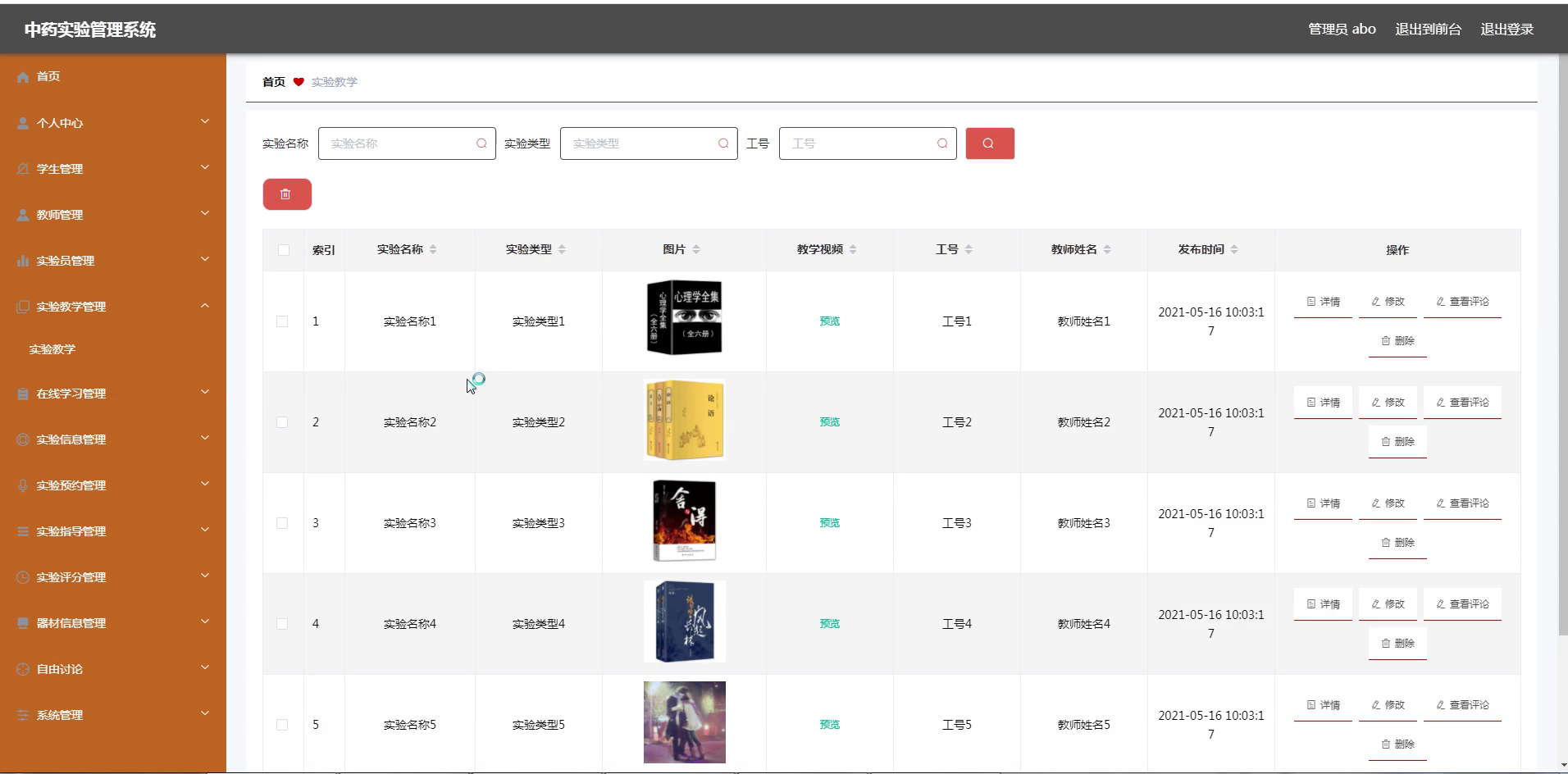Viewport: 1568px width, 774px height.
Task: Collapse the 实验教学管理 chevron
Action: [x=205, y=305]
